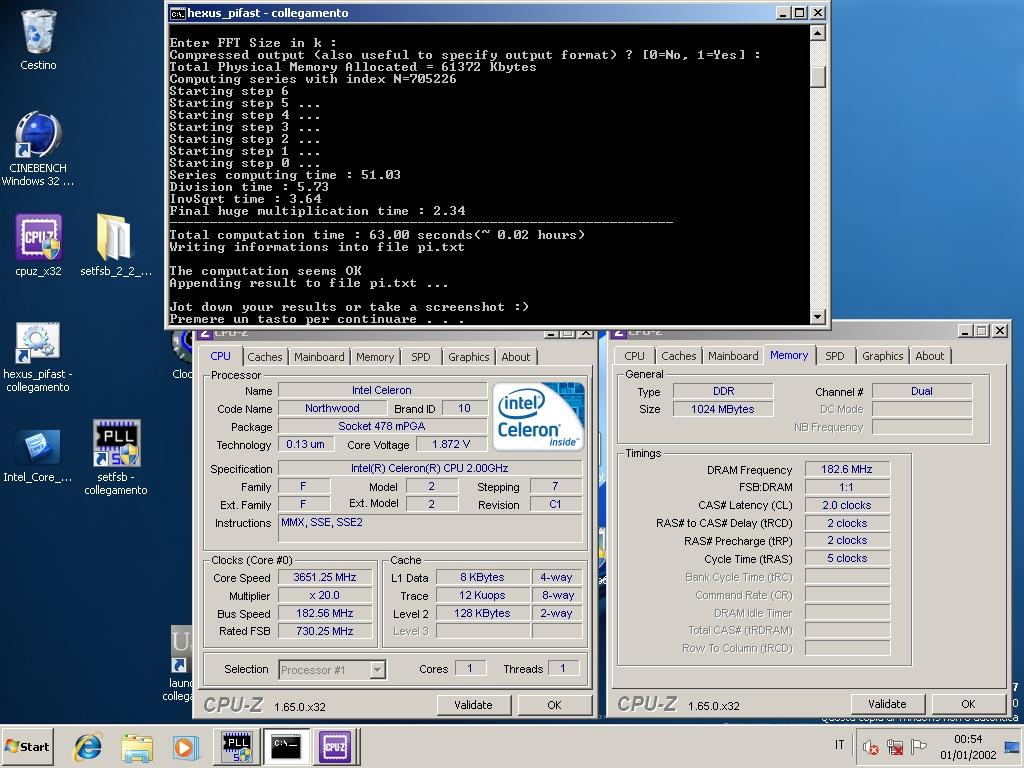Click Validate in right CPU-Z window
This screenshot has width=1024, height=768.
(x=888, y=704)
